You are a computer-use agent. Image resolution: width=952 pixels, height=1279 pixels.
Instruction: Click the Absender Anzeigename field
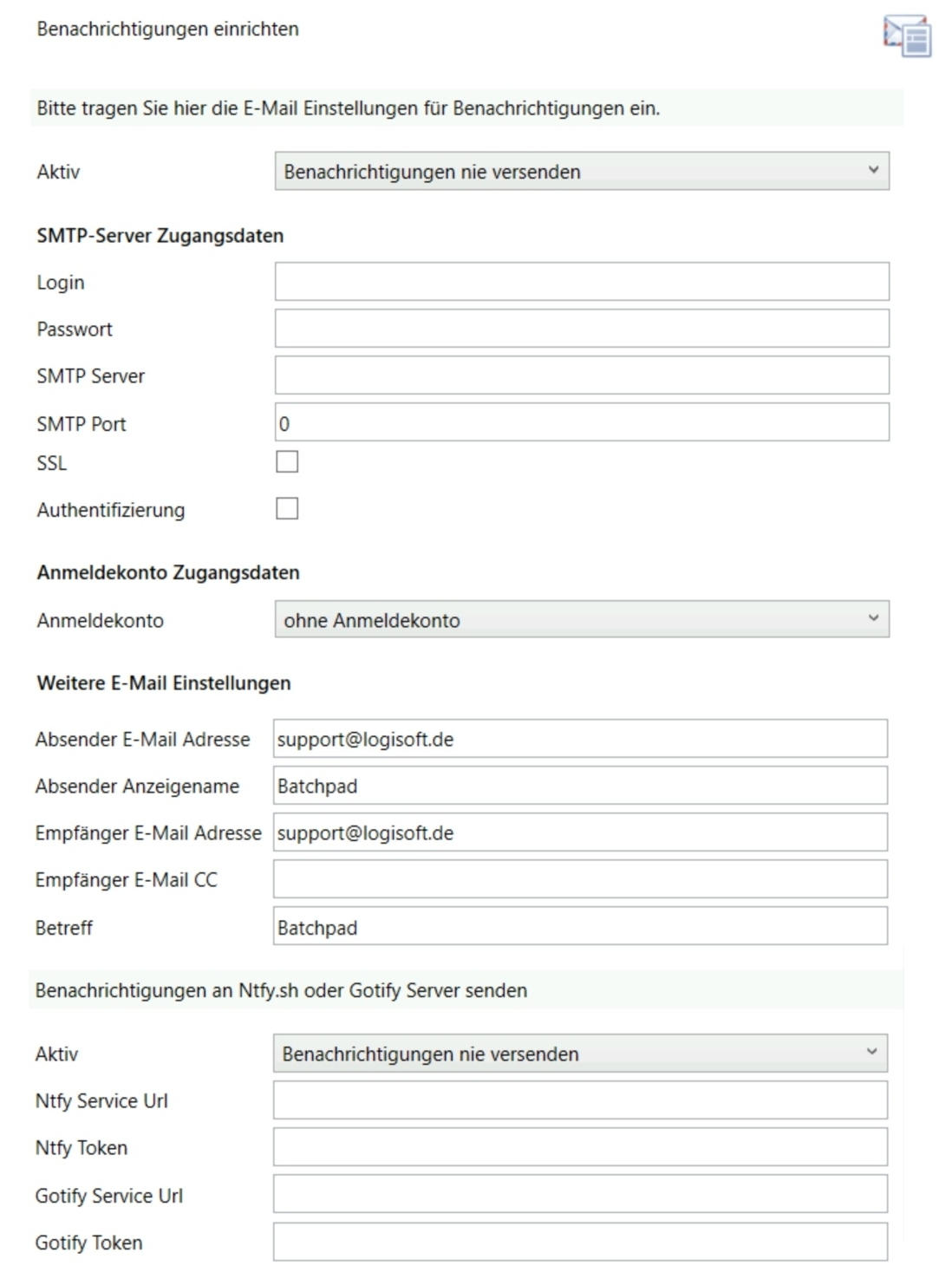[579, 786]
